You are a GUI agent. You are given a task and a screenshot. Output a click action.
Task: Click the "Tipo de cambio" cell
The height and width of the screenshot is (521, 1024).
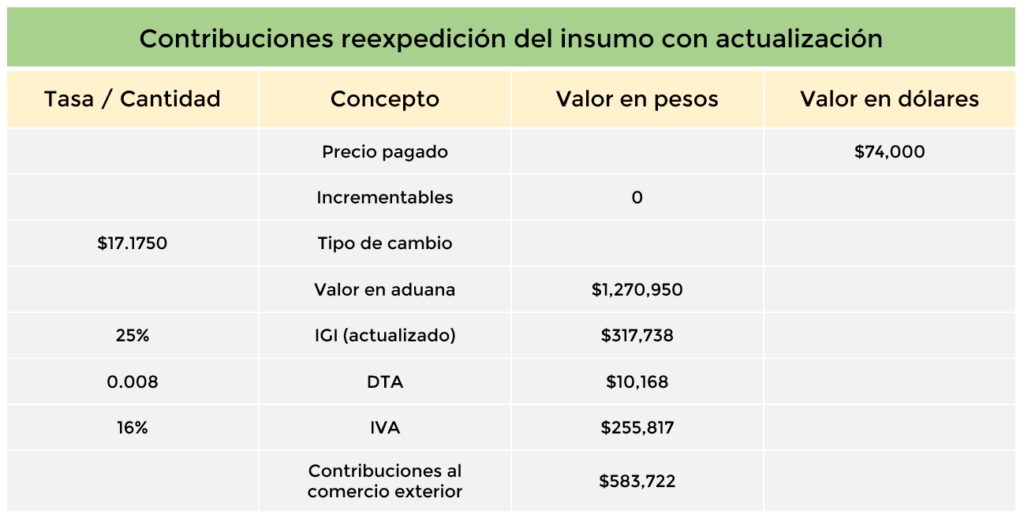pyautogui.click(x=385, y=244)
